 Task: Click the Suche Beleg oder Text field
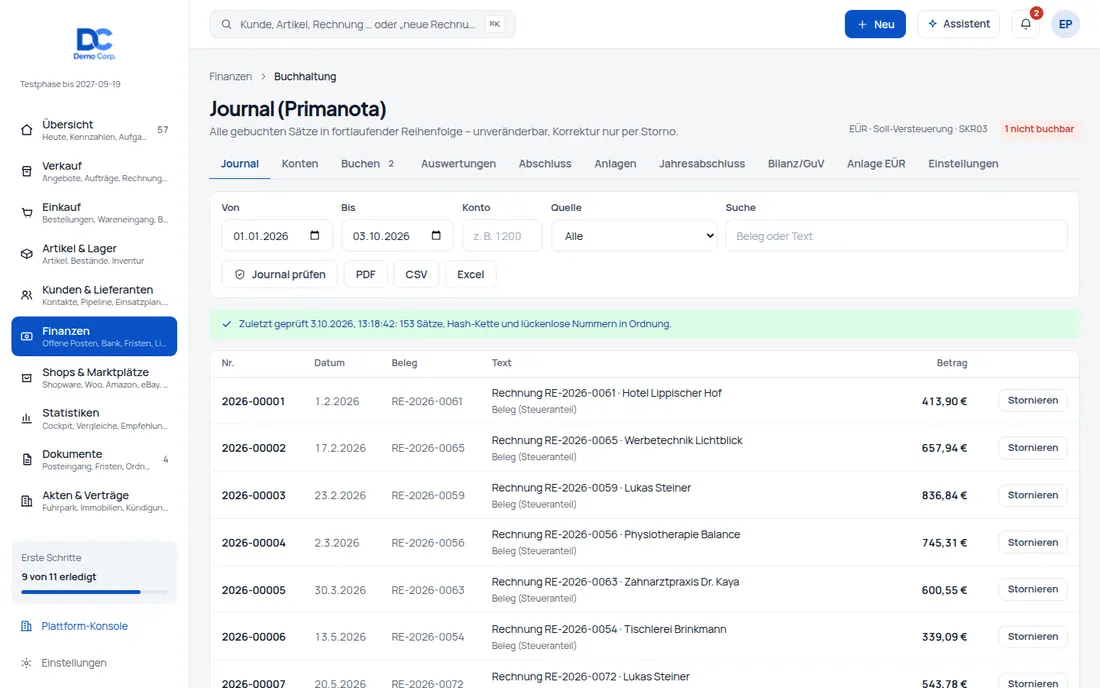(897, 236)
